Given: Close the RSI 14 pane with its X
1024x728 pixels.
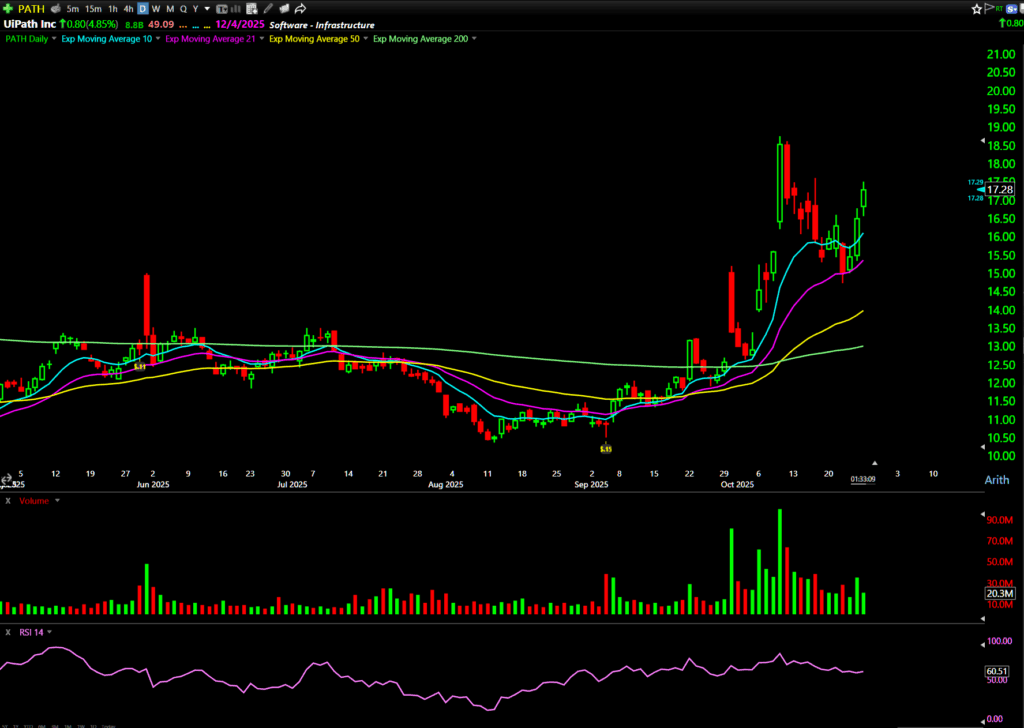Looking at the screenshot, I should (8, 632).
